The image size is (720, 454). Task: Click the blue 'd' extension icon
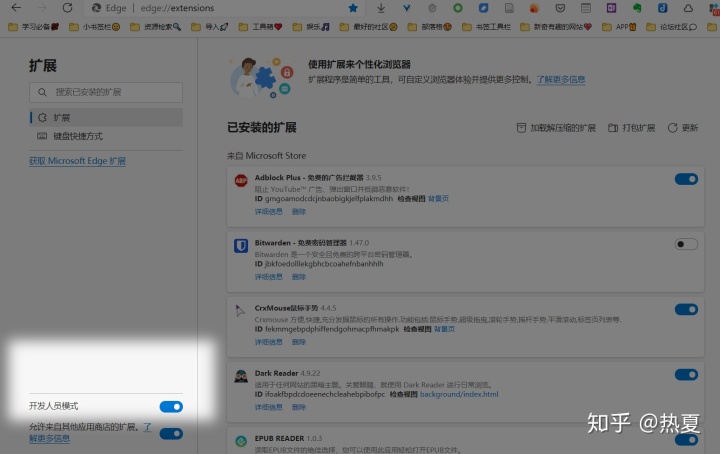(662, 8)
